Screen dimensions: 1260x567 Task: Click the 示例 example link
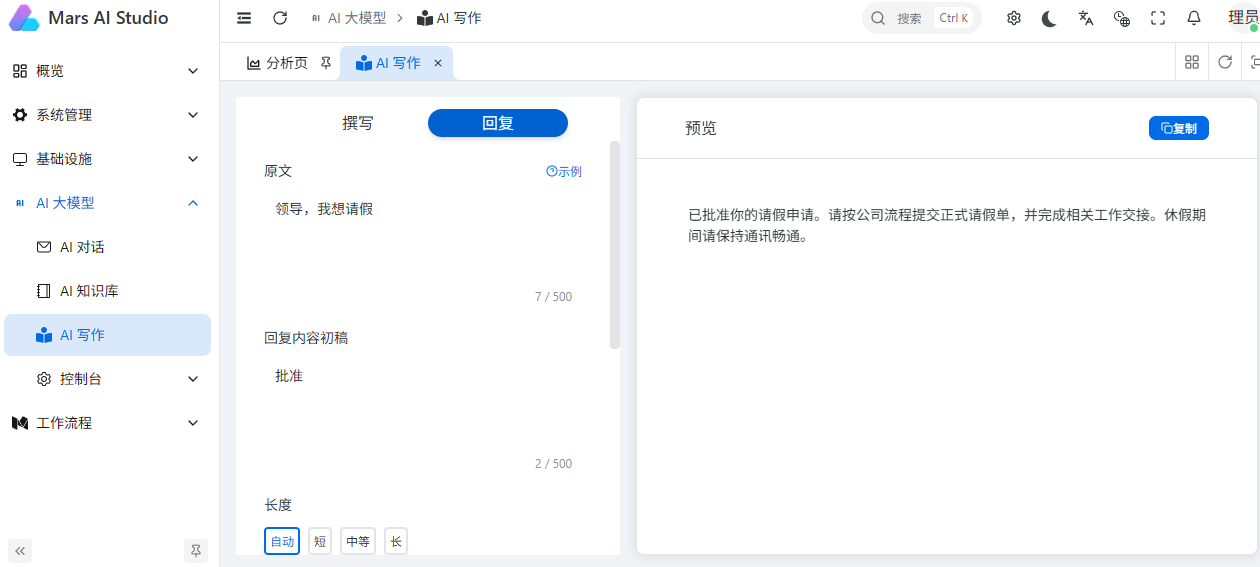(564, 172)
